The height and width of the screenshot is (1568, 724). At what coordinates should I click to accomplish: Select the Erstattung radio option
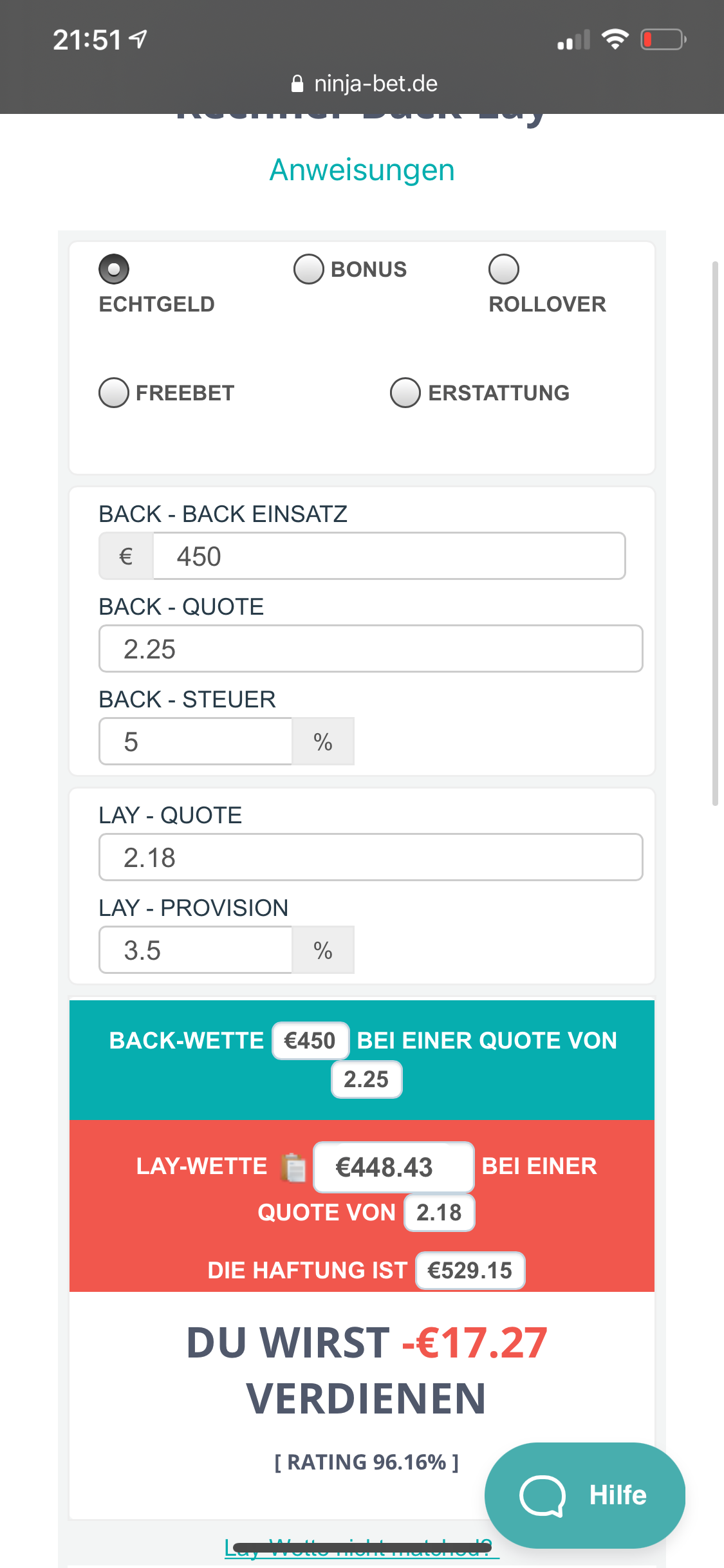(405, 393)
